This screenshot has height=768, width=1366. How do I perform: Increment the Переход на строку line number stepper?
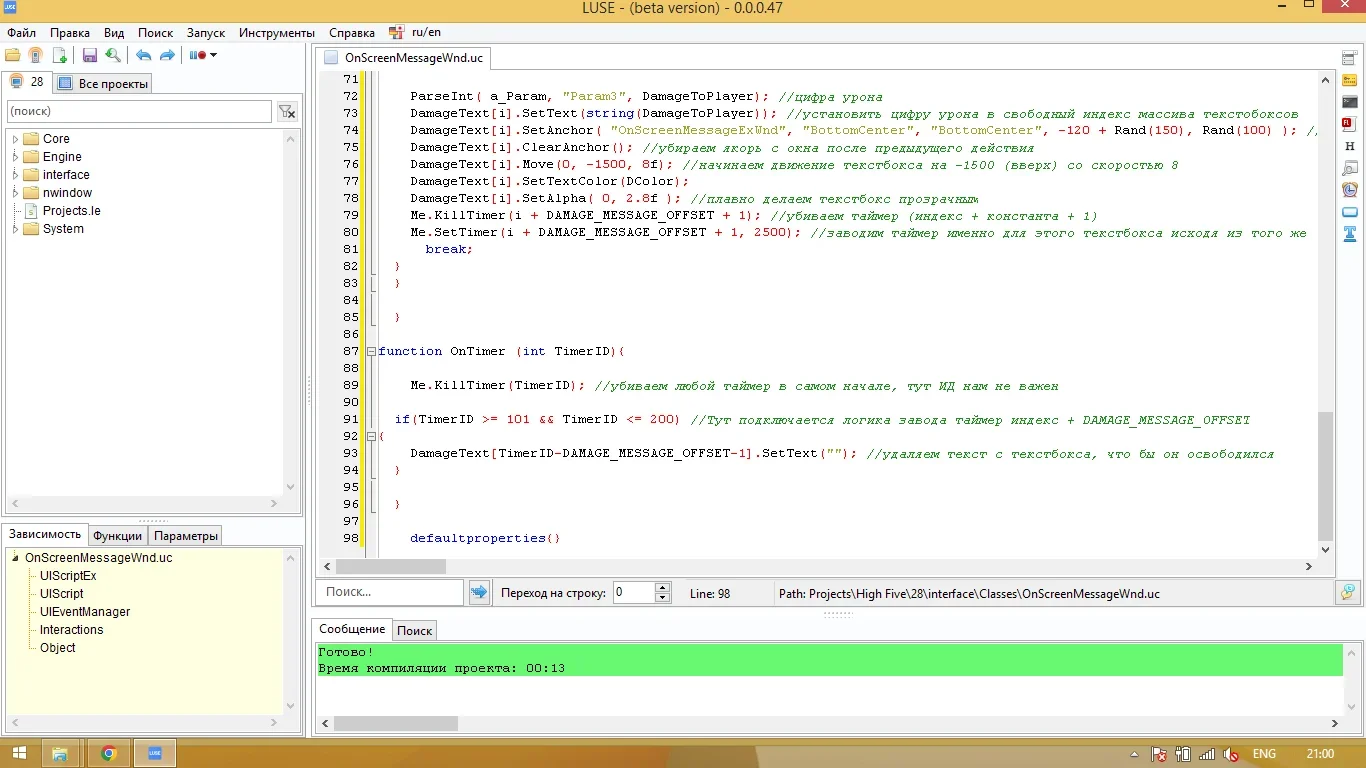(x=660, y=588)
